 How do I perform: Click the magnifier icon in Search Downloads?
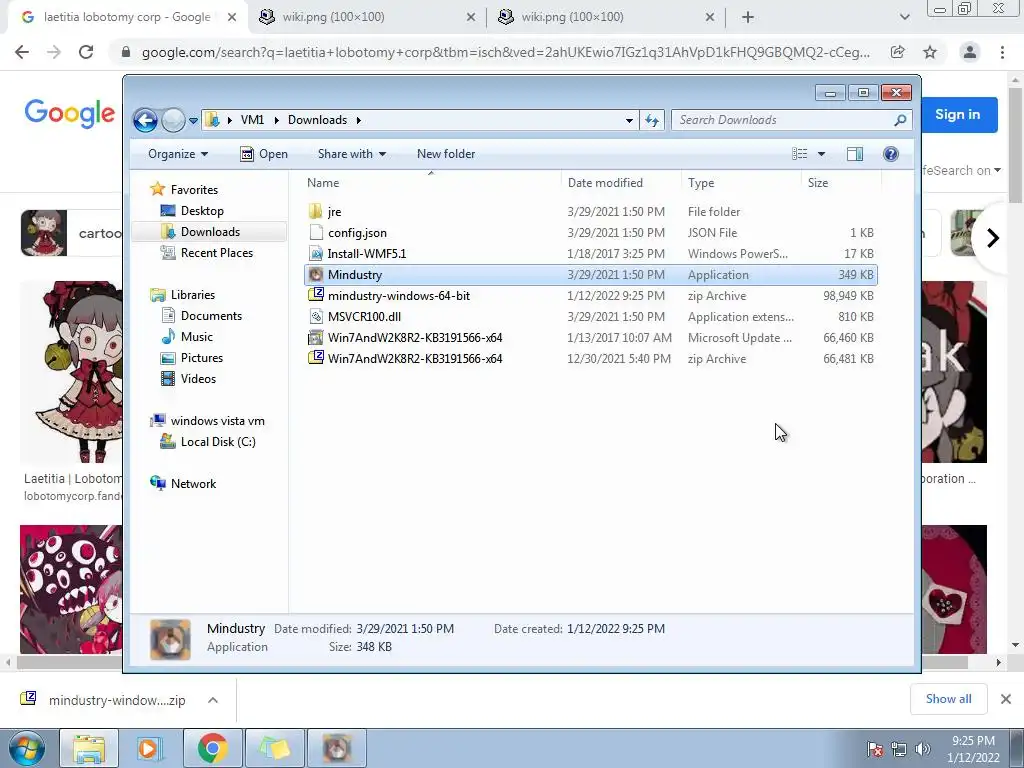900,120
